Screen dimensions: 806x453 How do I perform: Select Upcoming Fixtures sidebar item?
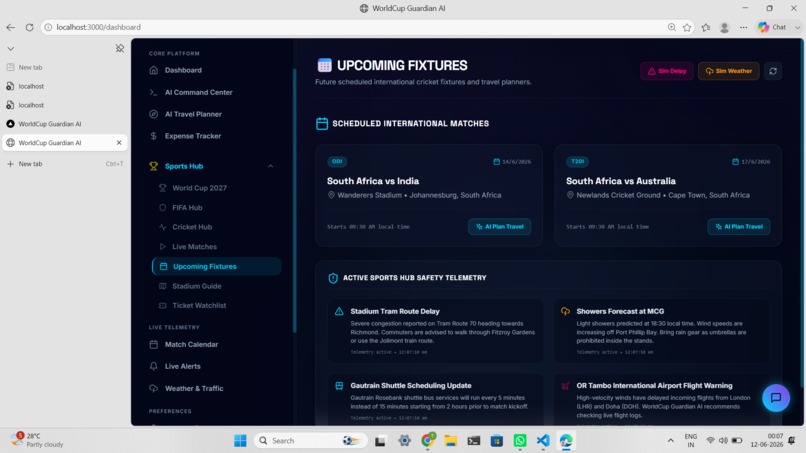(216, 266)
